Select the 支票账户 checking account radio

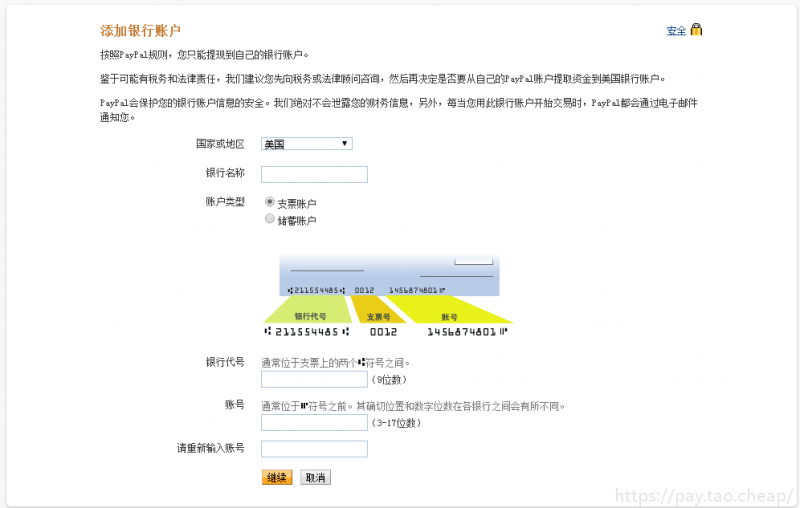point(270,202)
